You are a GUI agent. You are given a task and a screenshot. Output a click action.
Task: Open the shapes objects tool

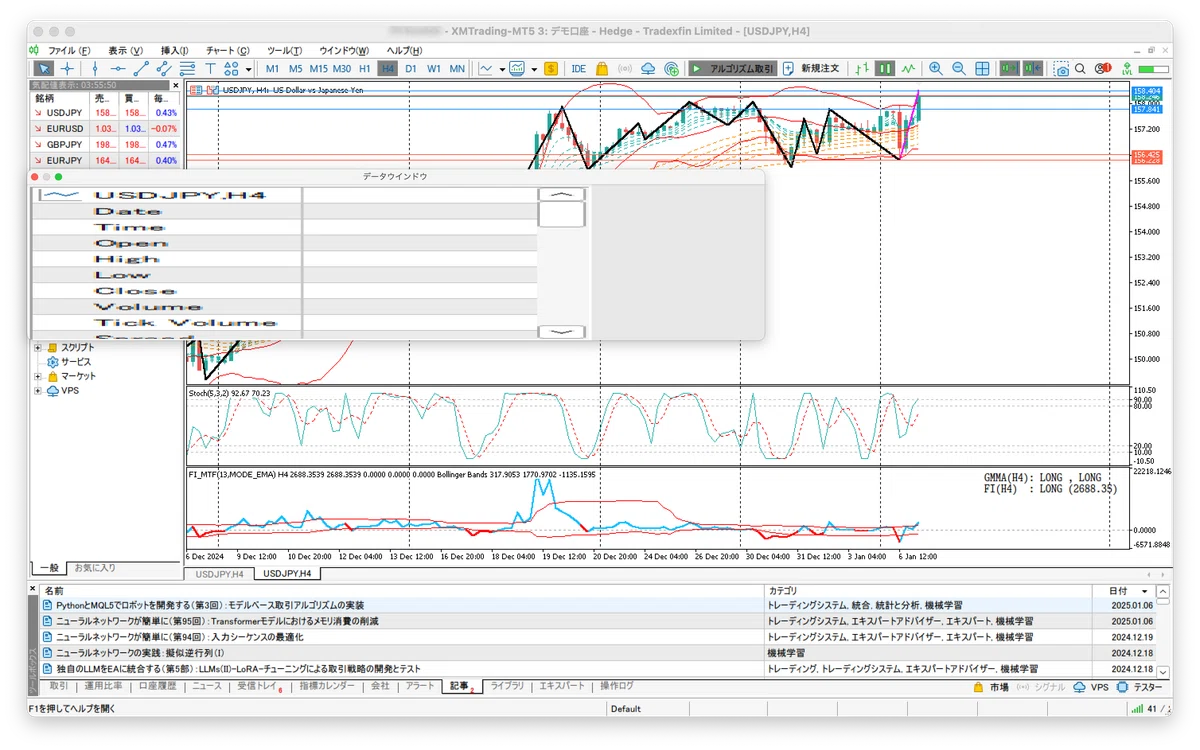click(x=231, y=69)
